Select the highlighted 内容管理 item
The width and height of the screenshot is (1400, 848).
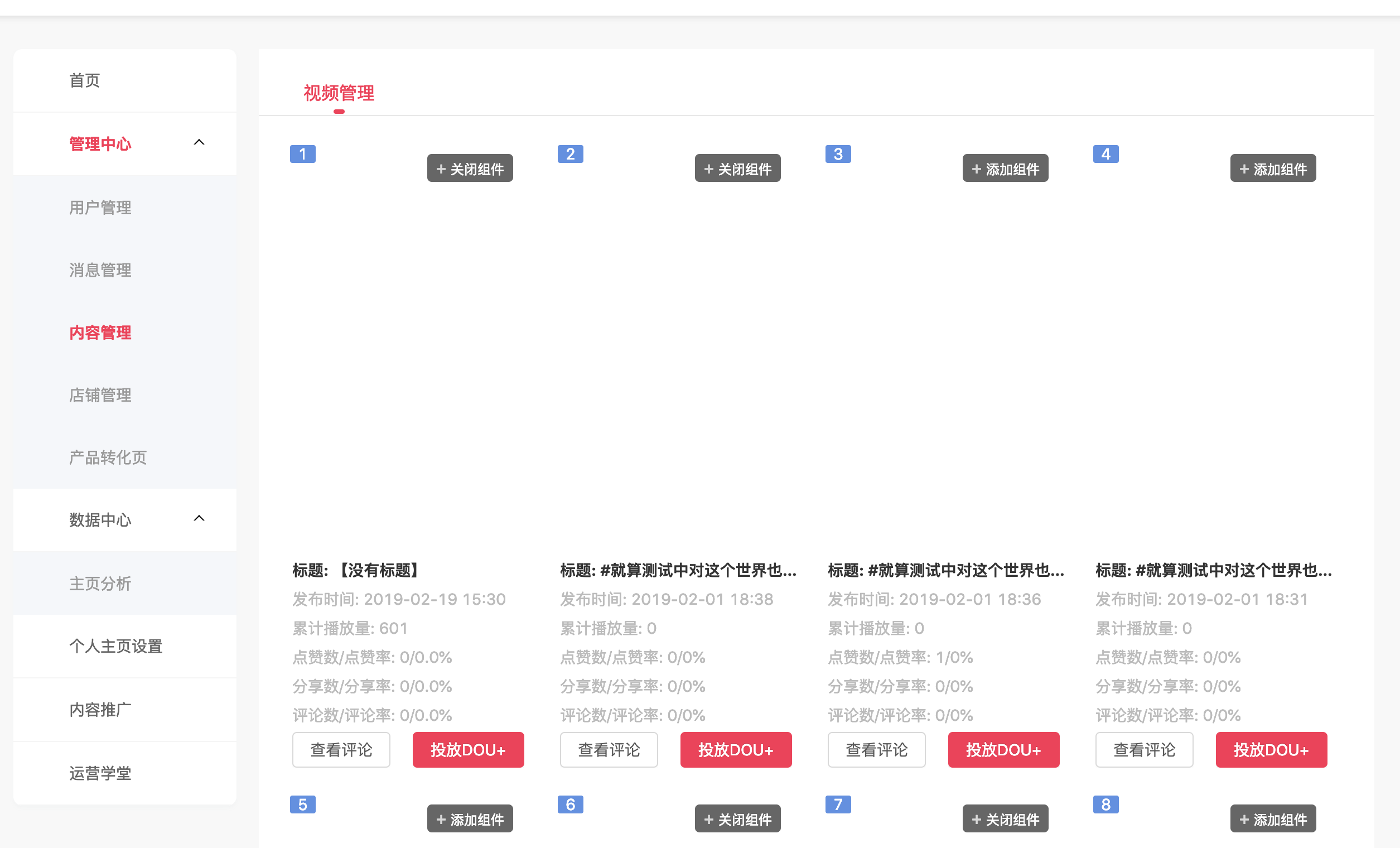pyautogui.click(x=100, y=333)
